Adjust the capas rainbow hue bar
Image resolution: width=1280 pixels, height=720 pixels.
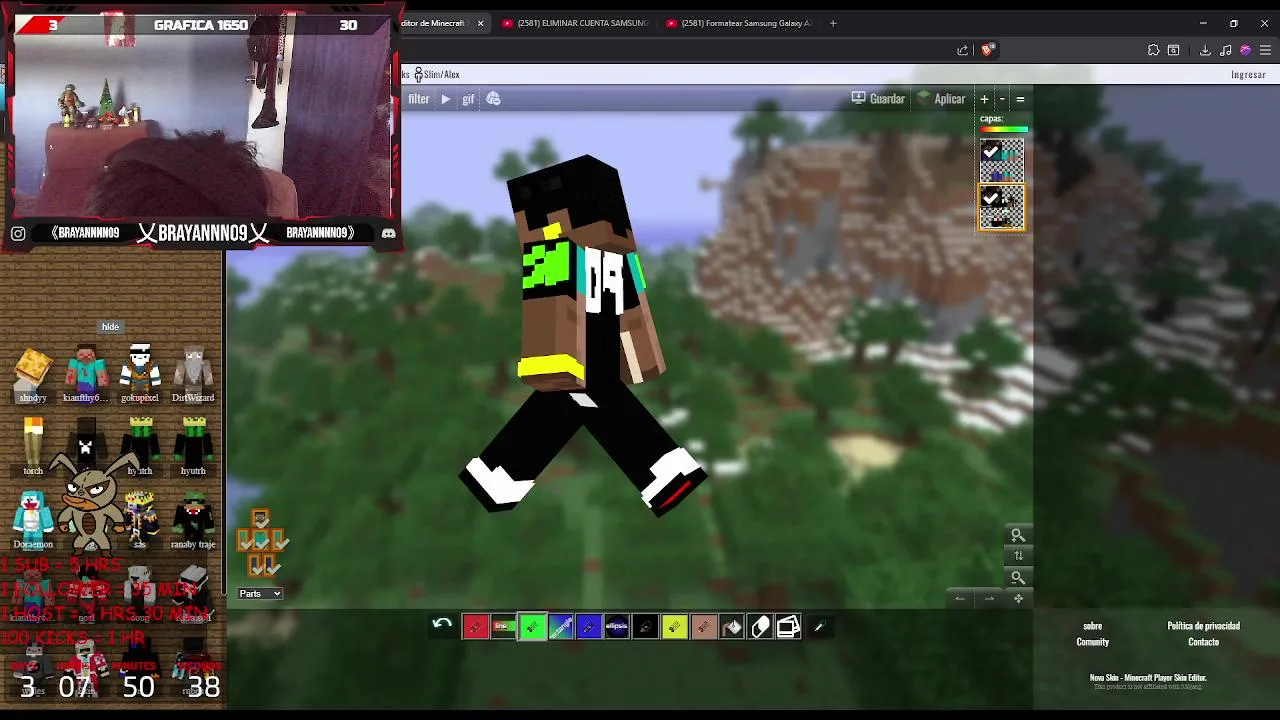tap(1003, 129)
